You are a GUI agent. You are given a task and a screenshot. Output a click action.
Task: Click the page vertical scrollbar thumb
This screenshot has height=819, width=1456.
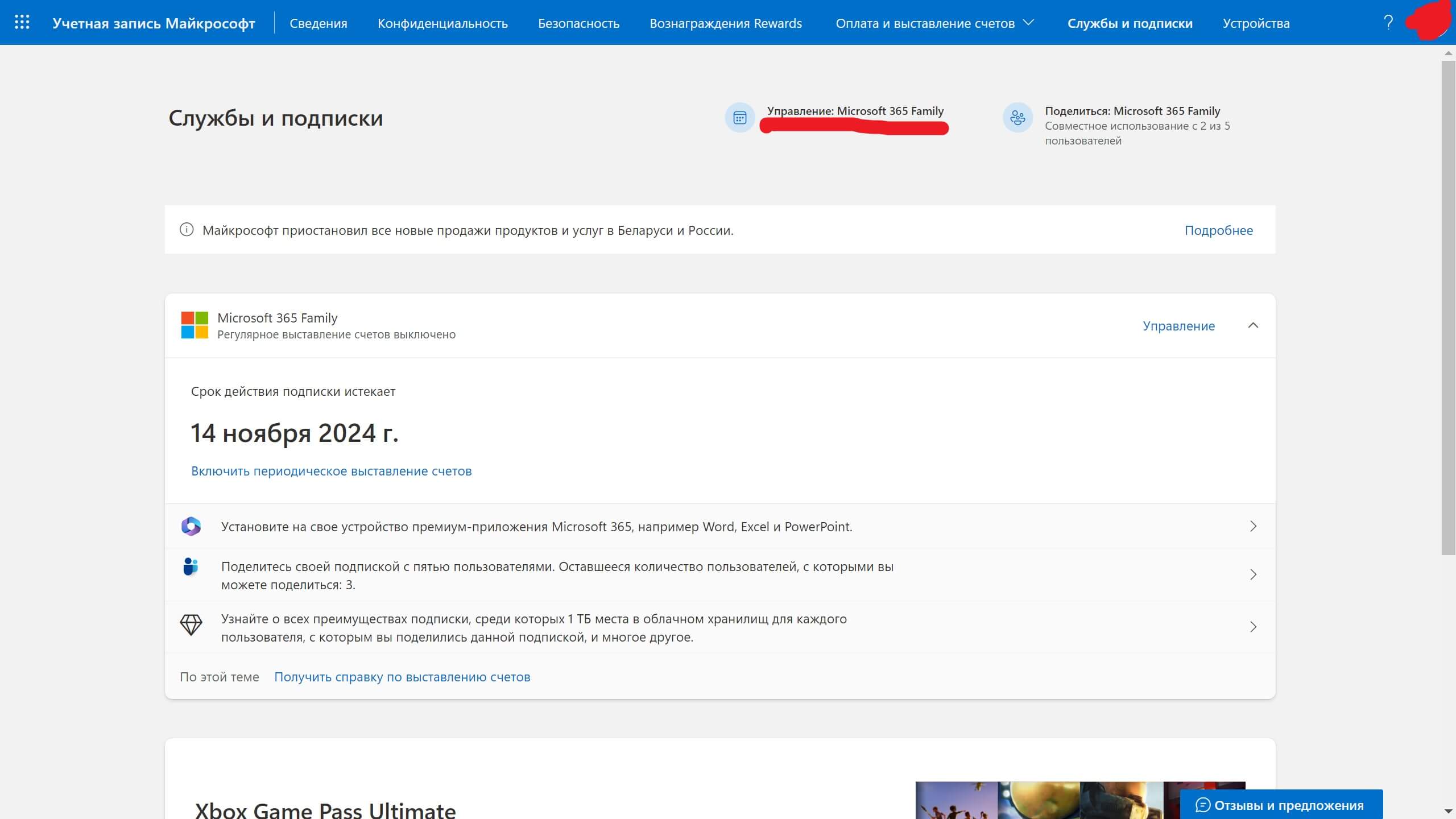pos(1448,307)
